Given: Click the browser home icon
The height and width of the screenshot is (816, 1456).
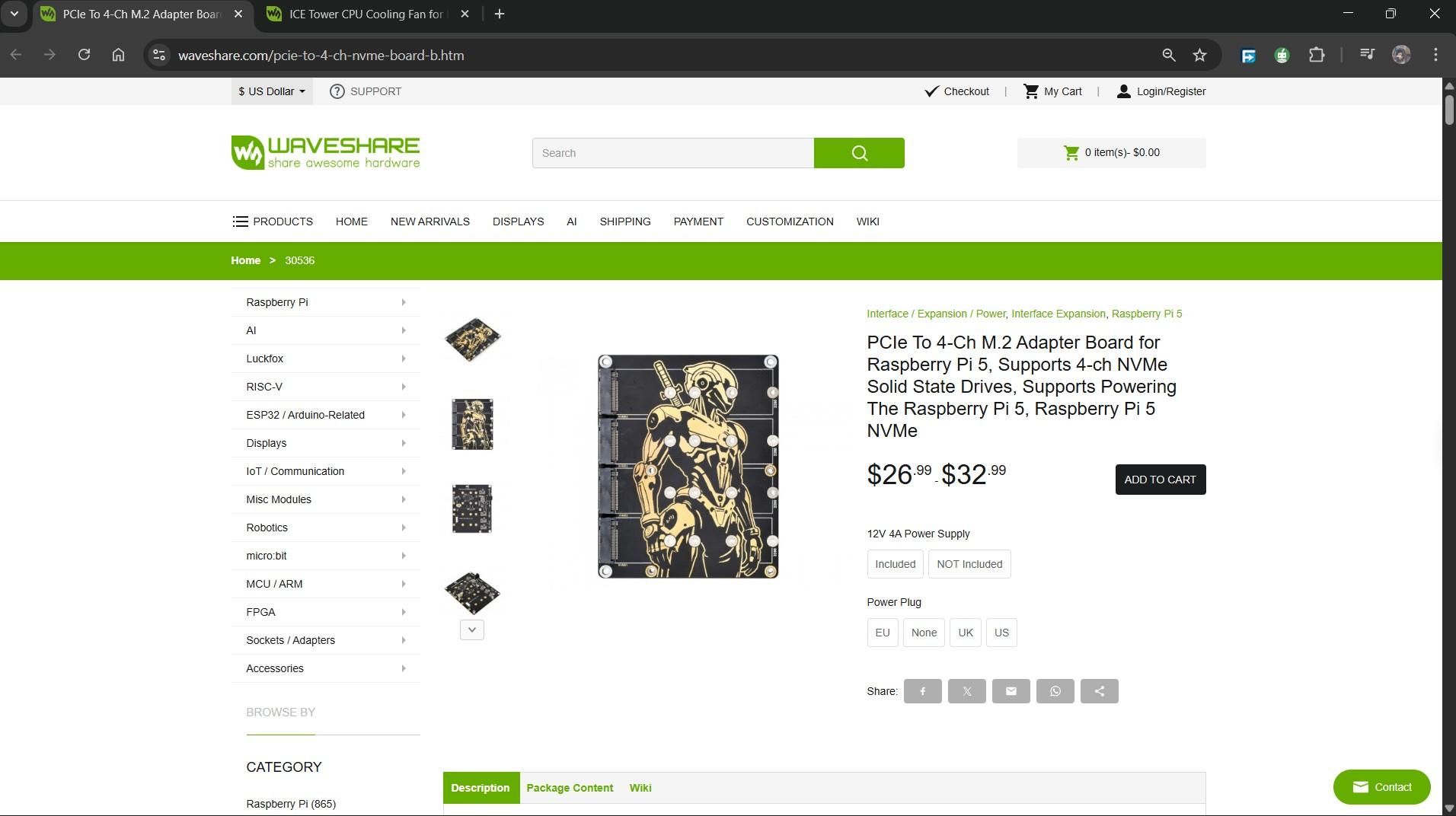Looking at the screenshot, I should 118,55.
